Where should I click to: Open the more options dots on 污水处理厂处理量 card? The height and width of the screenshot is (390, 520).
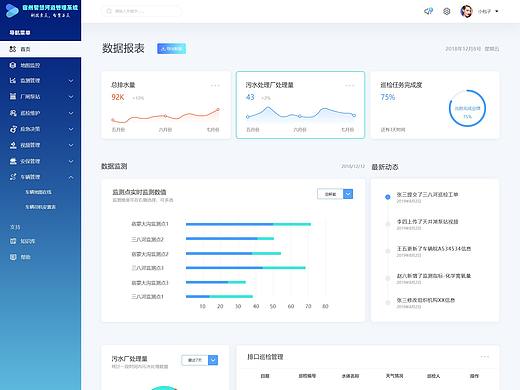pyautogui.click(x=350, y=85)
